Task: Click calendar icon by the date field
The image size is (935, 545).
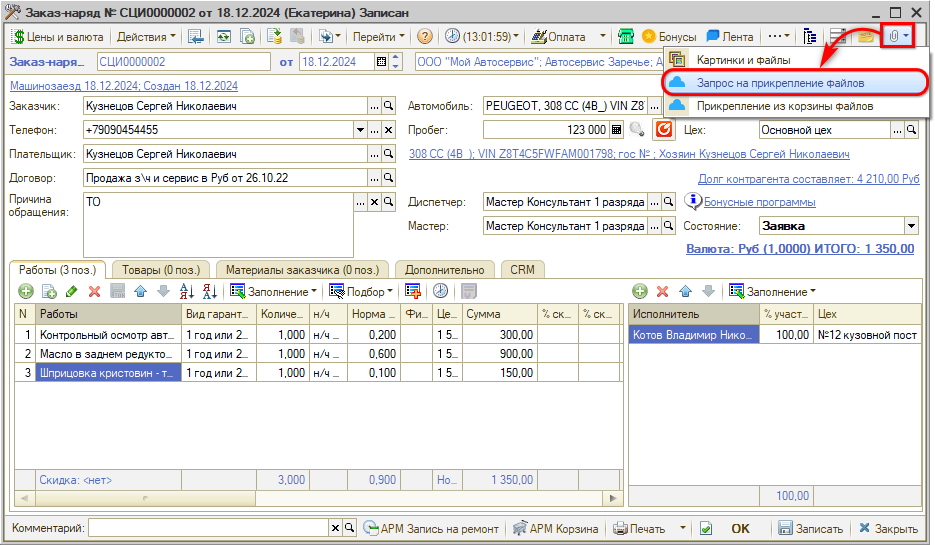Action: [381, 62]
